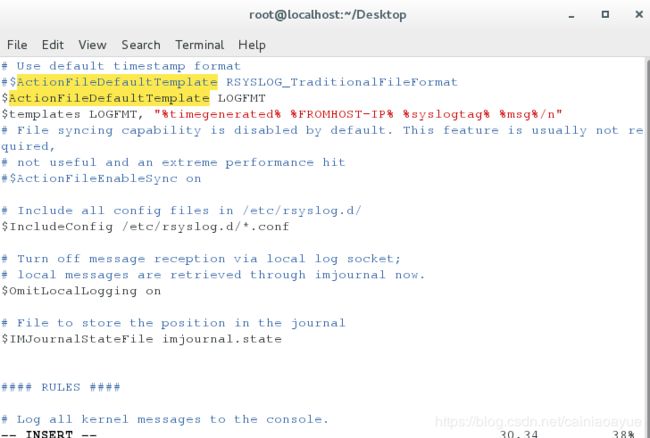
Task: Click '$OmitLocalLogging on' line
Action: (x=81, y=291)
